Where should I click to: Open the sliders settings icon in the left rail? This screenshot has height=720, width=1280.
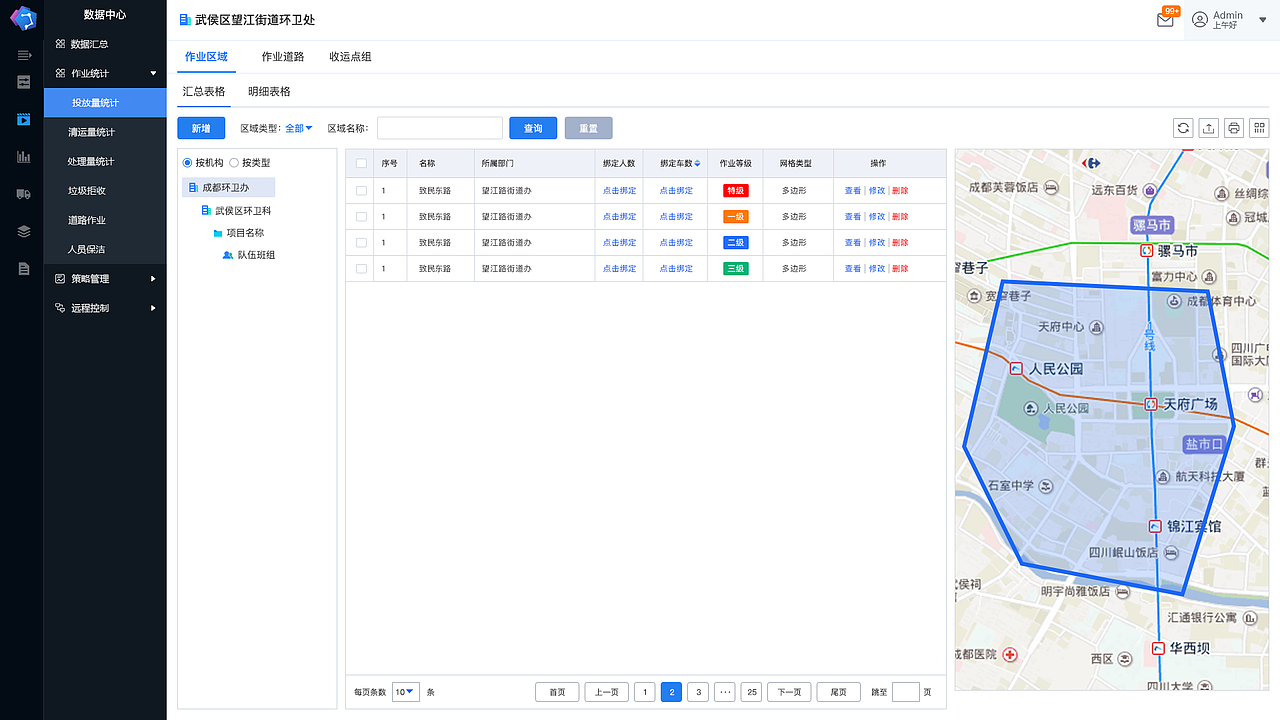click(x=24, y=82)
